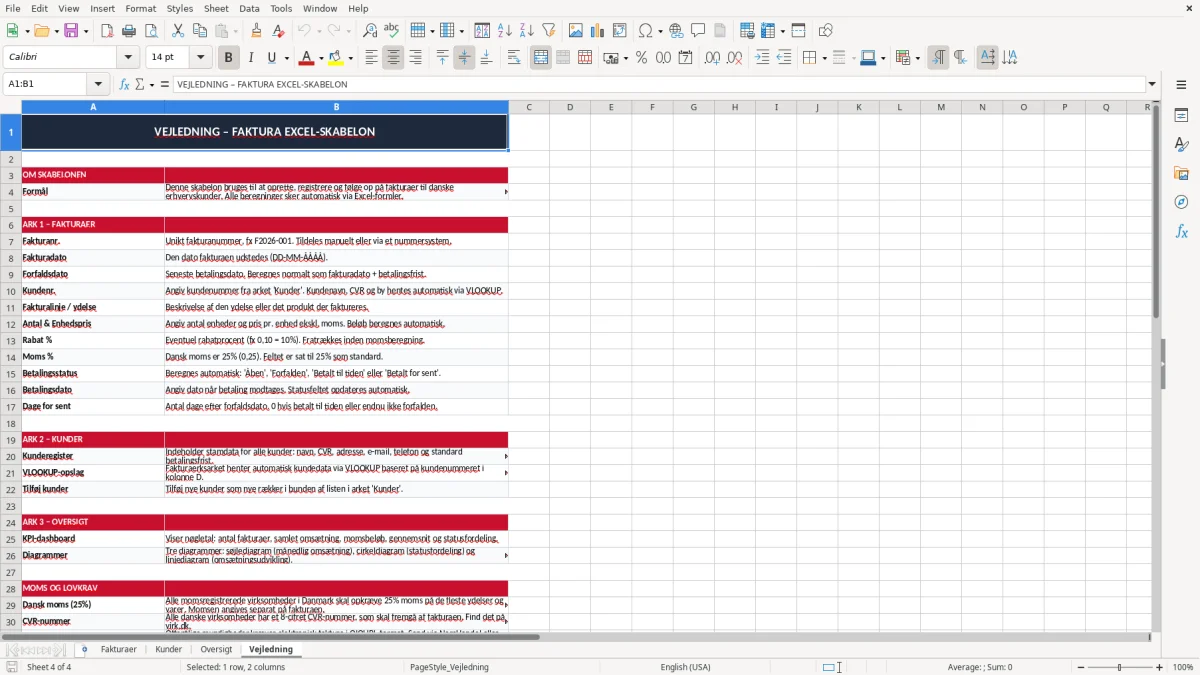The height and width of the screenshot is (675, 1200).
Task: Open the Font Size dropdown
Action: [x=201, y=58]
